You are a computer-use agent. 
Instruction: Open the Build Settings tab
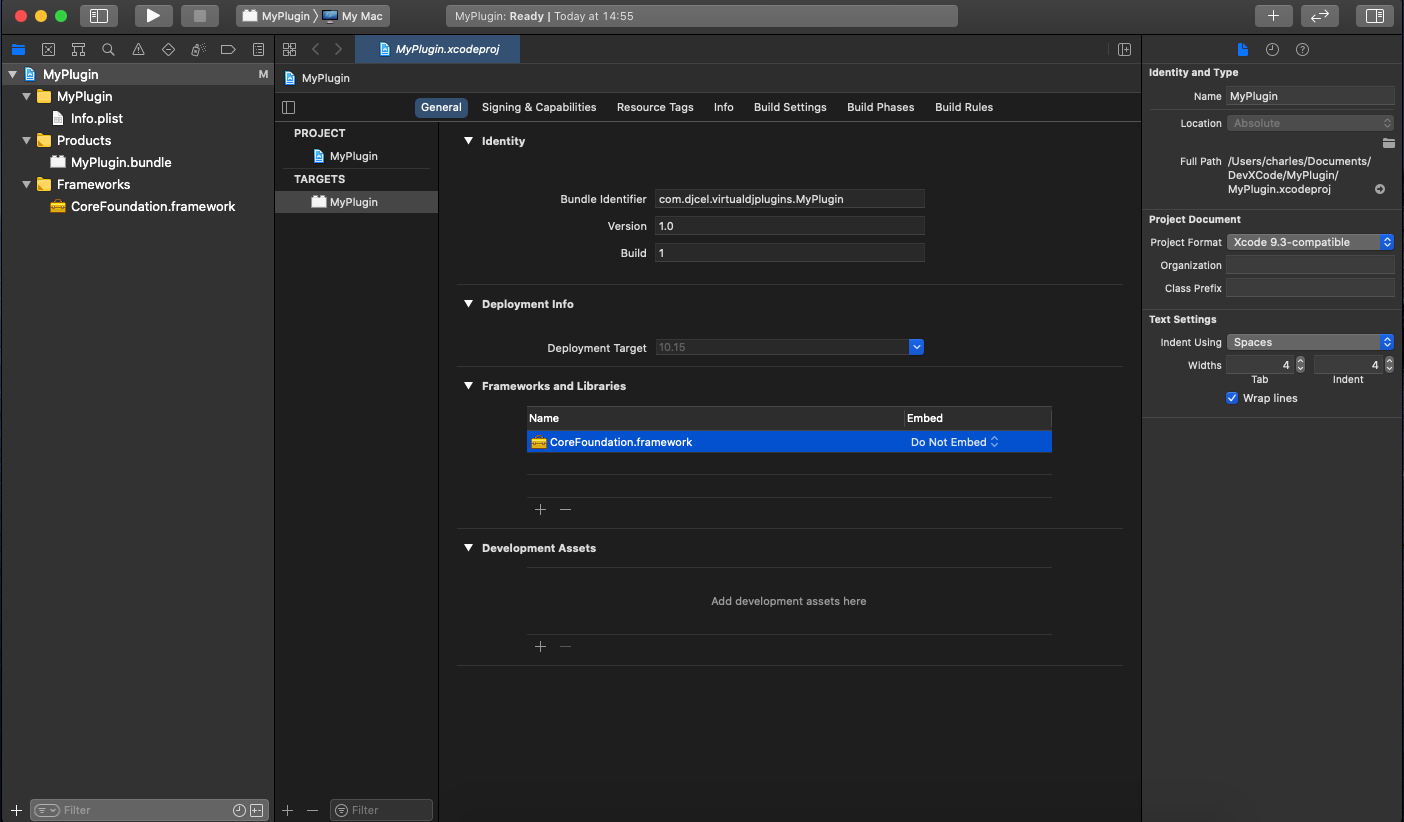[790, 107]
